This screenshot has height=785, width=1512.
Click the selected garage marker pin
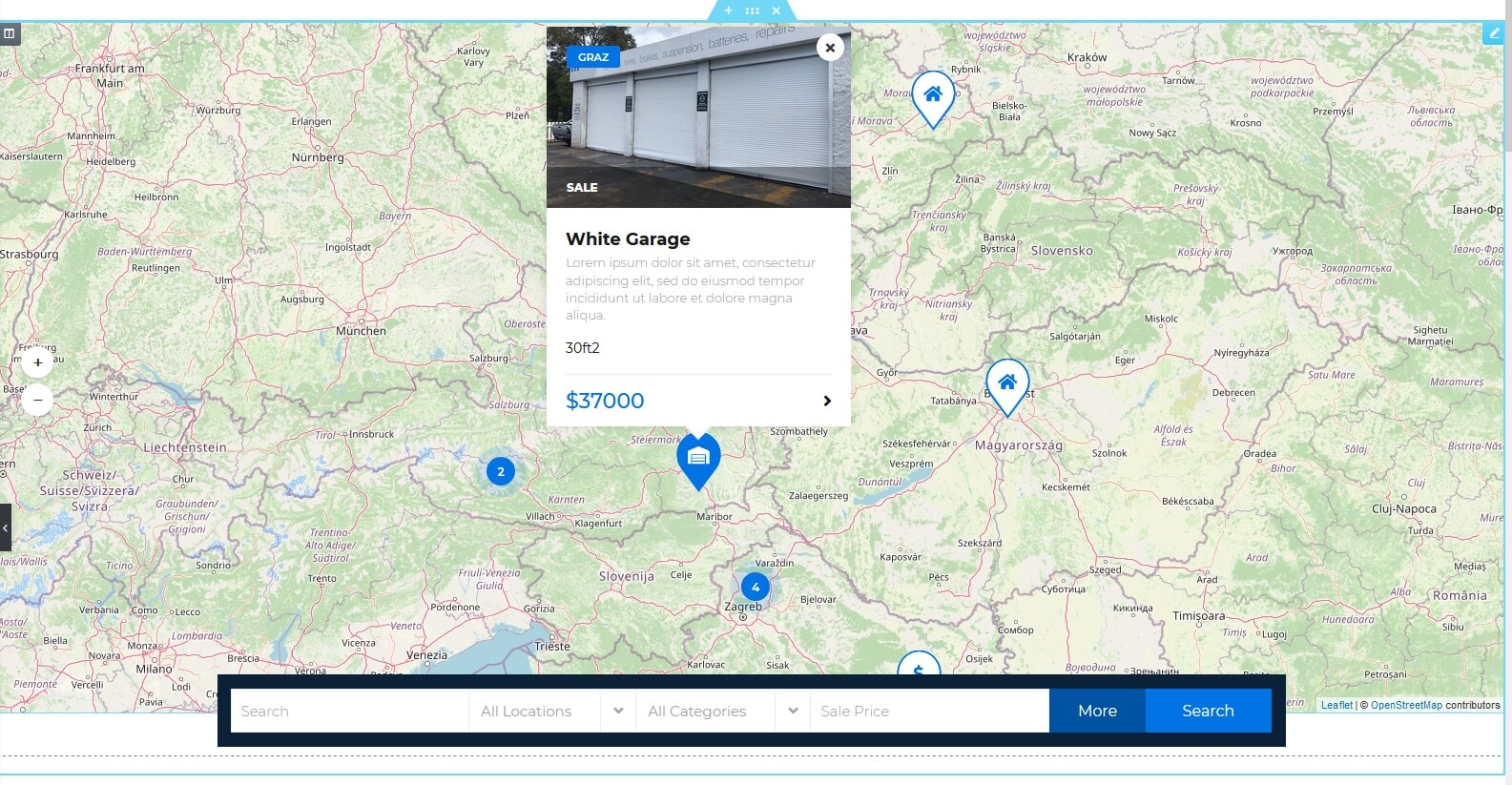click(698, 459)
